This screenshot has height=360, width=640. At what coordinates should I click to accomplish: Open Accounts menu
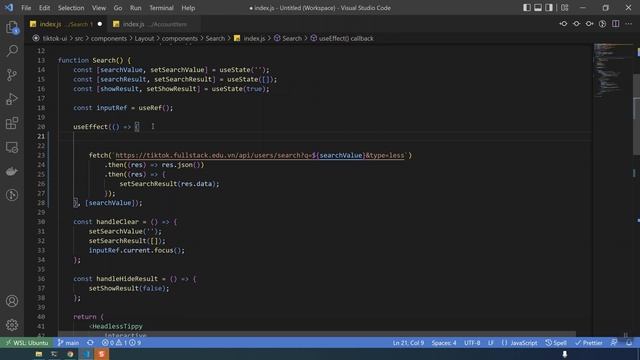[12, 301]
